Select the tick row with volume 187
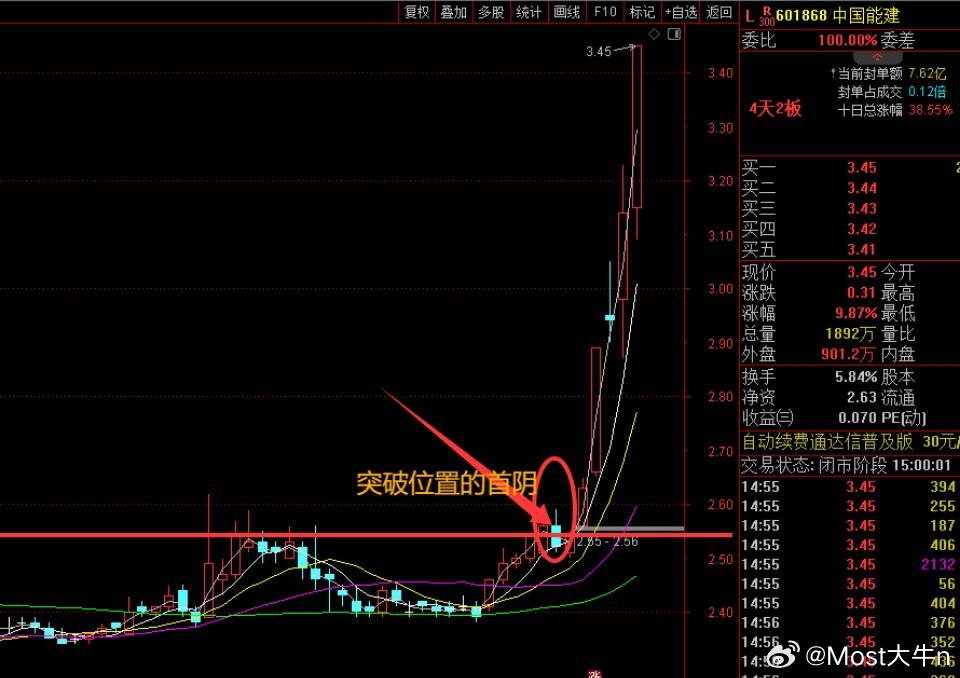This screenshot has width=960, height=678. pyautogui.click(x=850, y=525)
